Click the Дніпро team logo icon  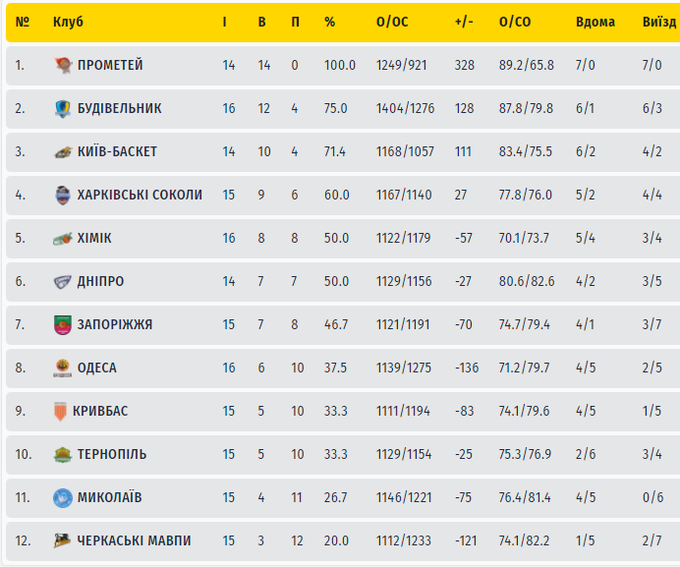(63, 282)
